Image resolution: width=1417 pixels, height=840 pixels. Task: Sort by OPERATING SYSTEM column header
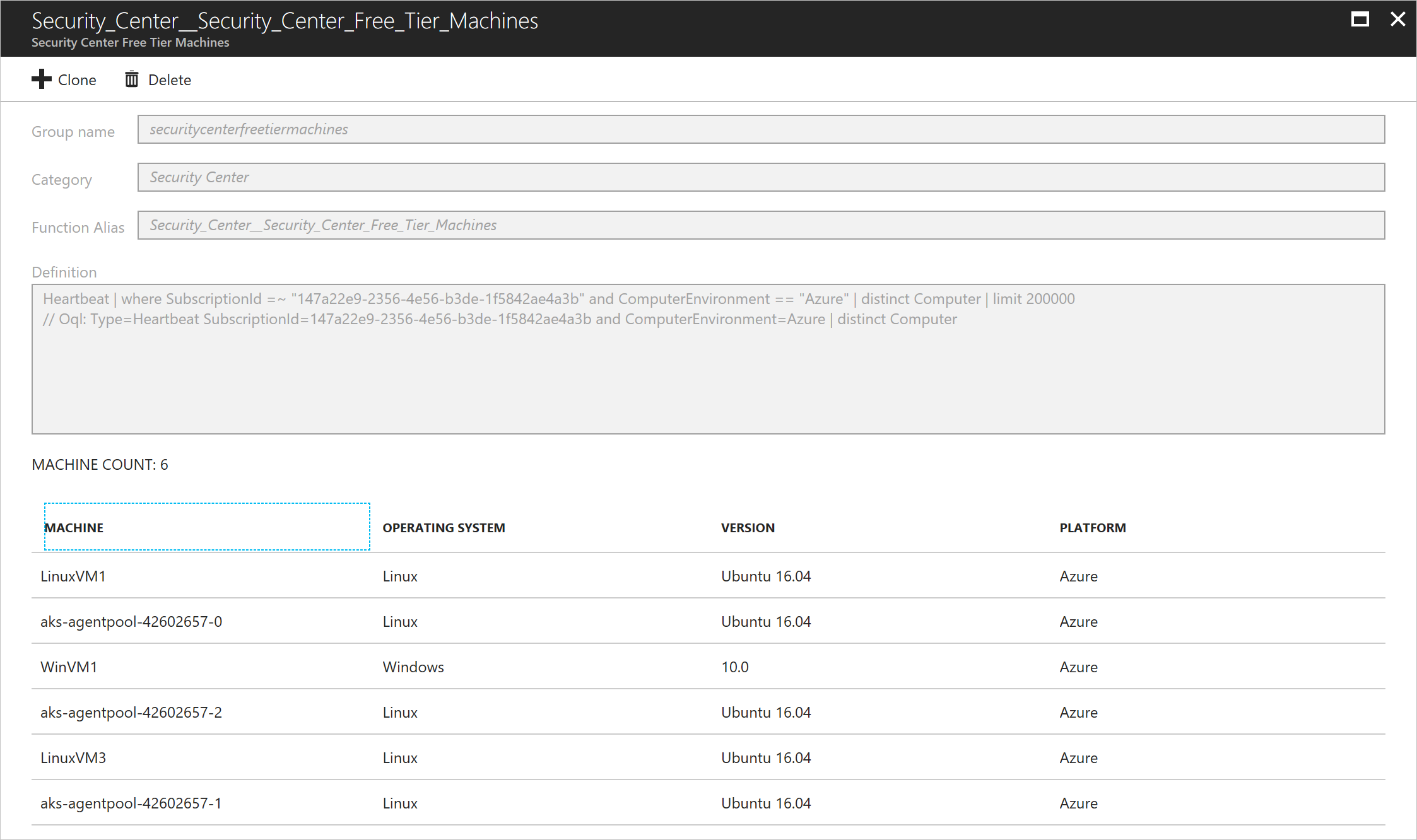[444, 528]
